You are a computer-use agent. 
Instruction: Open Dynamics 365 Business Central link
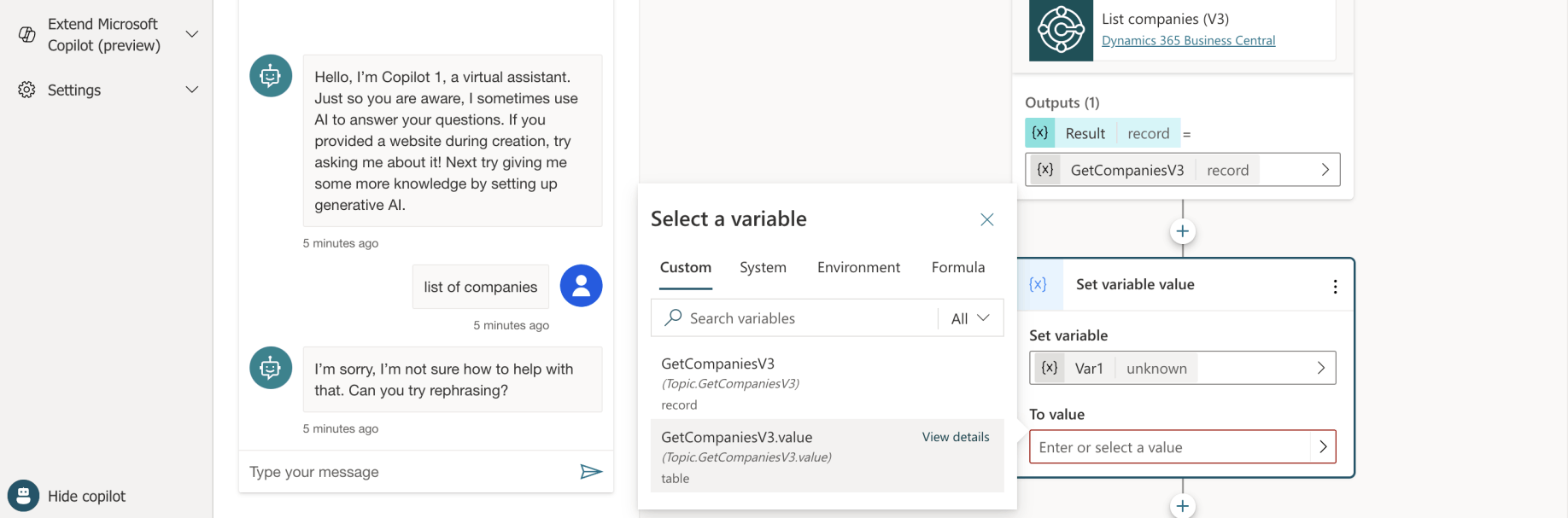(x=1188, y=40)
